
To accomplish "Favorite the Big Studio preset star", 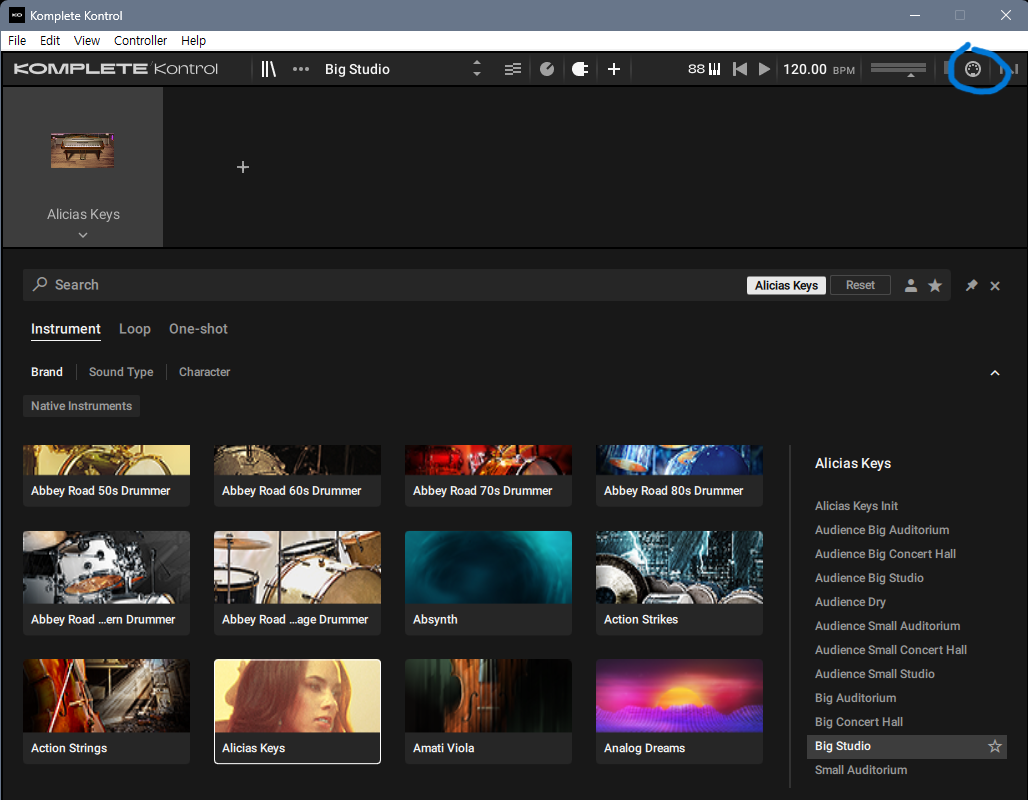I will pos(995,746).
